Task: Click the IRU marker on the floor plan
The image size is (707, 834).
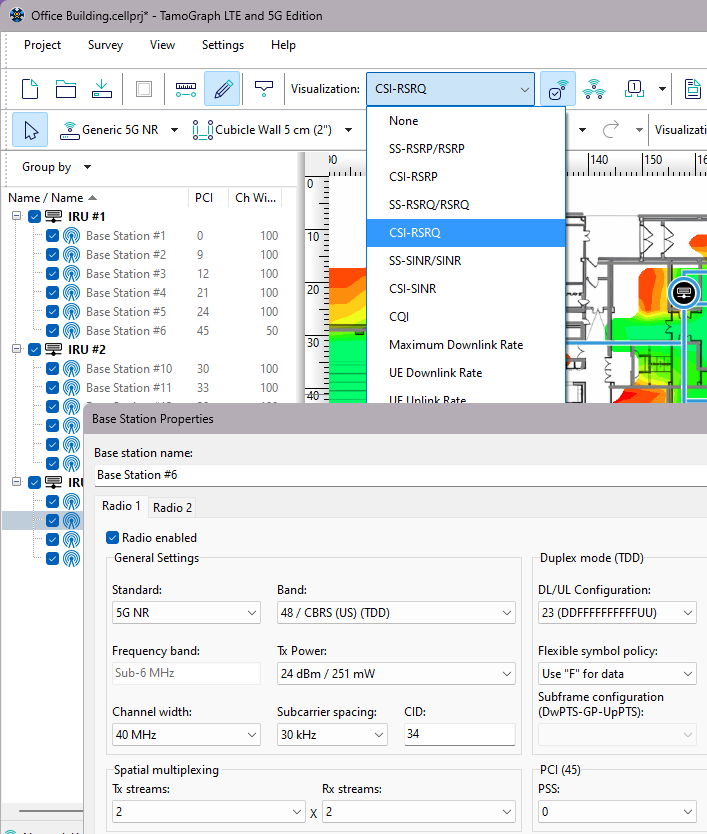Action: pyautogui.click(x=684, y=292)
